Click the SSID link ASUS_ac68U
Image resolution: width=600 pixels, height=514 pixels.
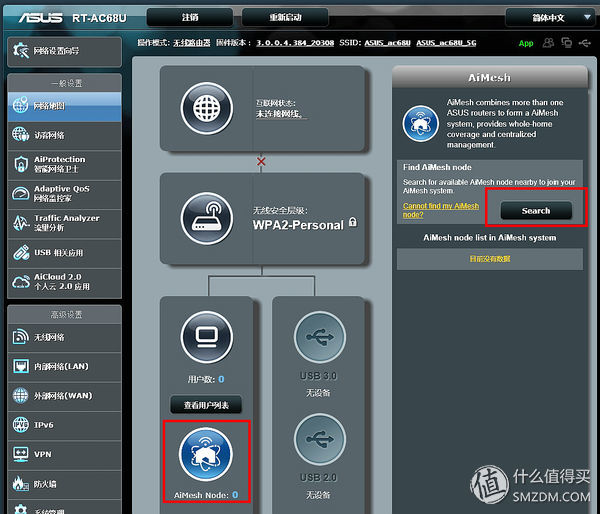387,42
